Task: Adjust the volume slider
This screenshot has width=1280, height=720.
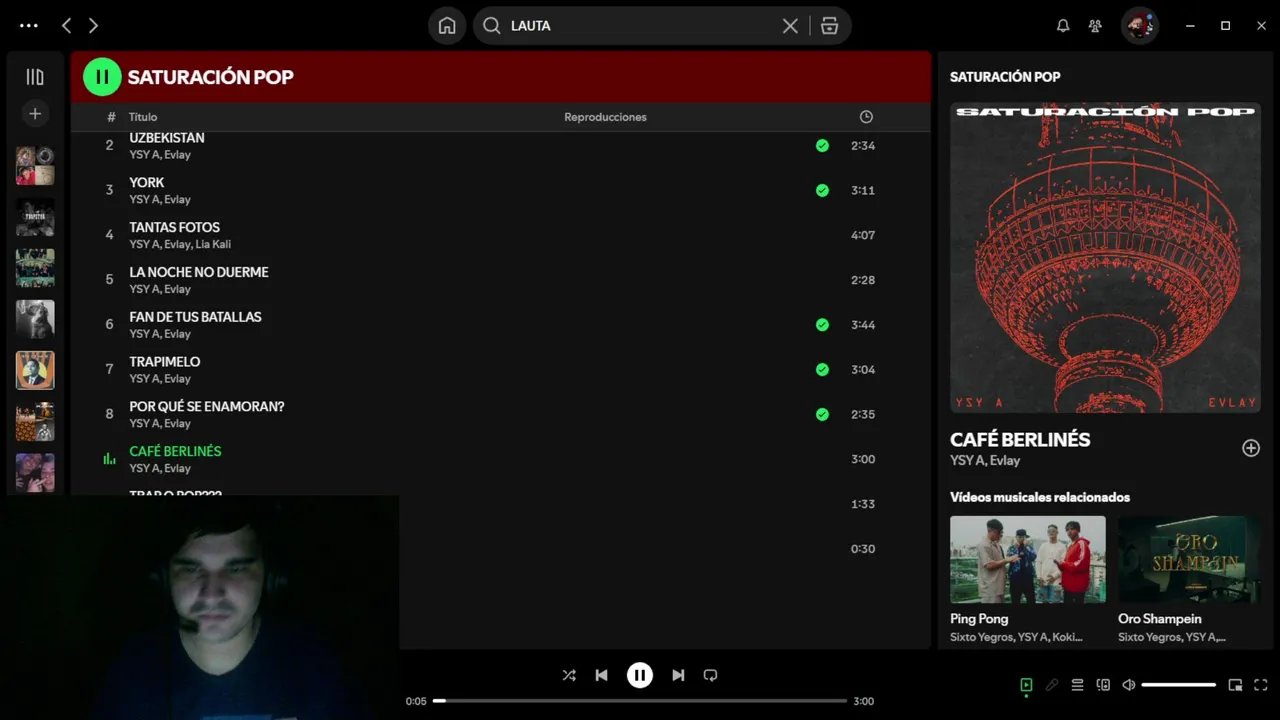Action: (x=1179, y=685)
